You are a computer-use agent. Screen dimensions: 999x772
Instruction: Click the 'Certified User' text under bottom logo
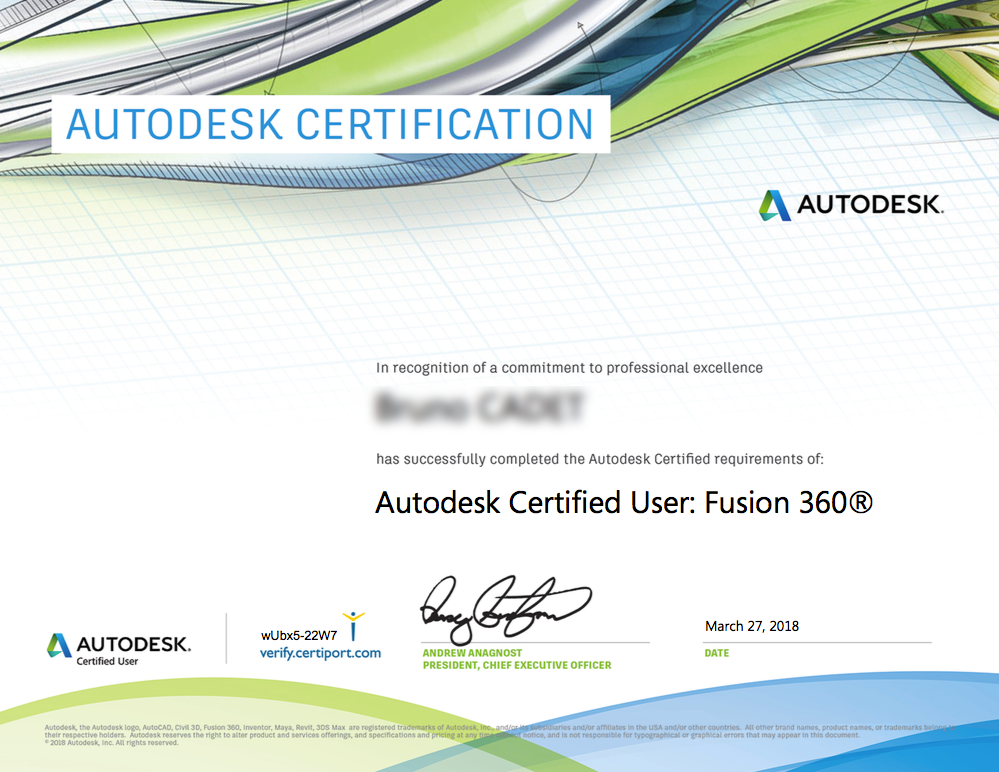click(x=107, y=661)
